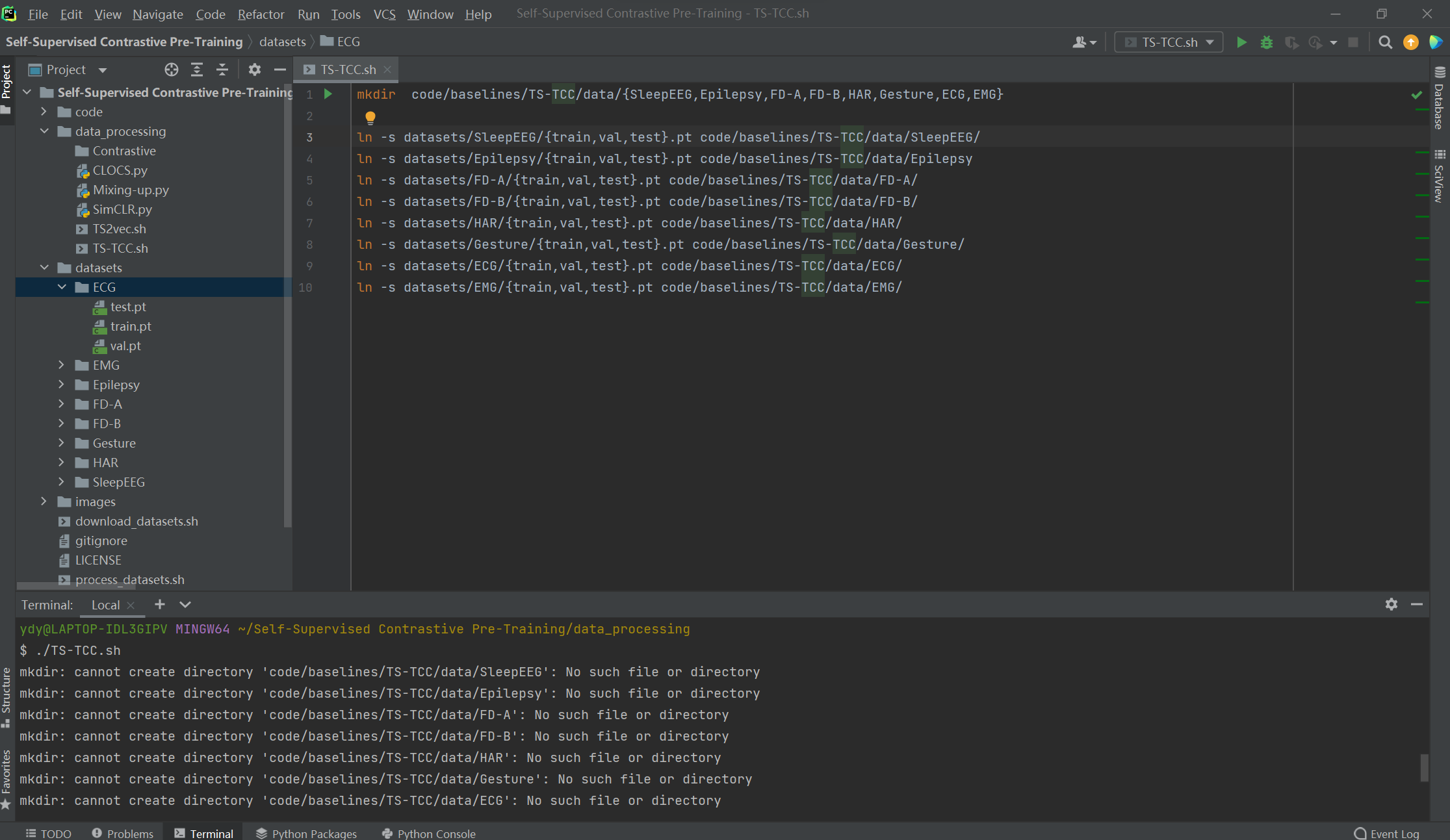
Task: Open Project panel settings gear
Action: click(x=254, y=70)
